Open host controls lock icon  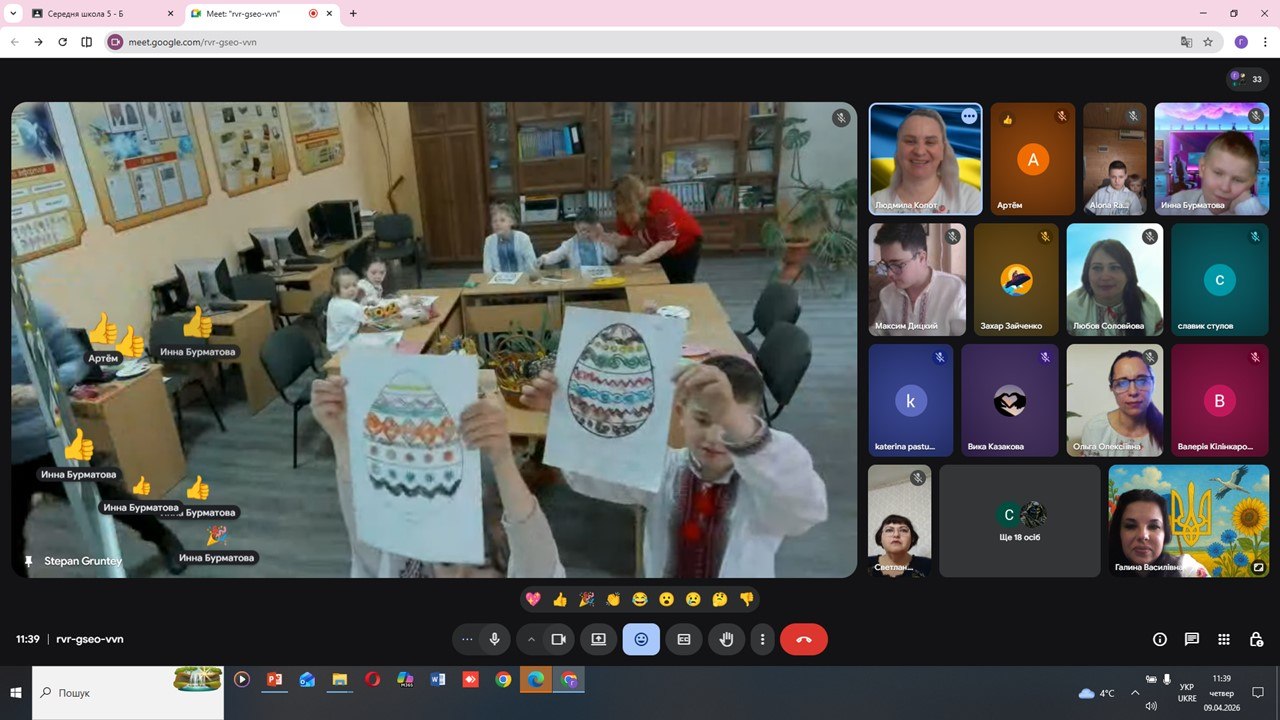tap(1256, 639)
